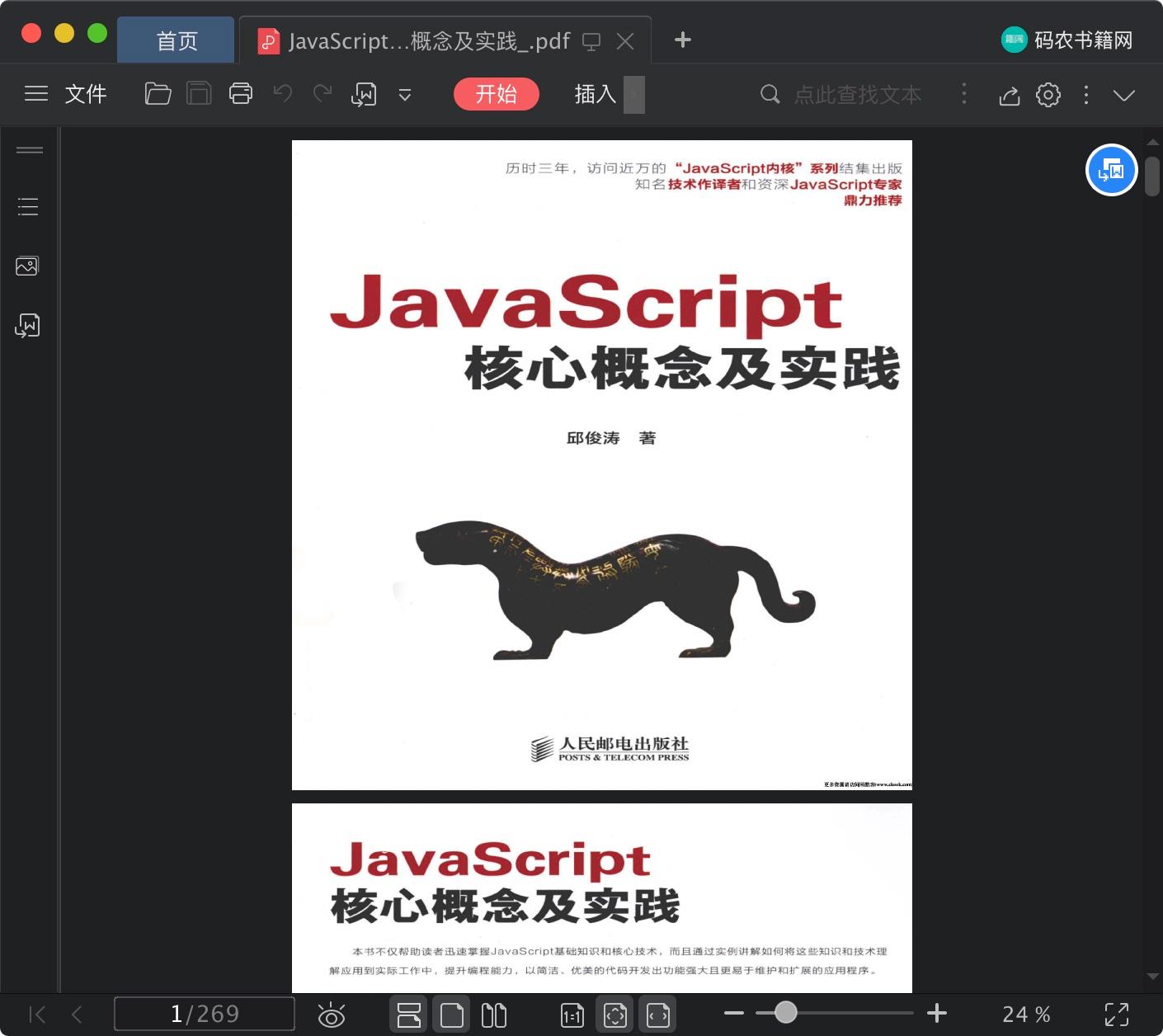Go to the first page arrow
This screenshot has width=1163, height=1036.
click(37, 1014)
